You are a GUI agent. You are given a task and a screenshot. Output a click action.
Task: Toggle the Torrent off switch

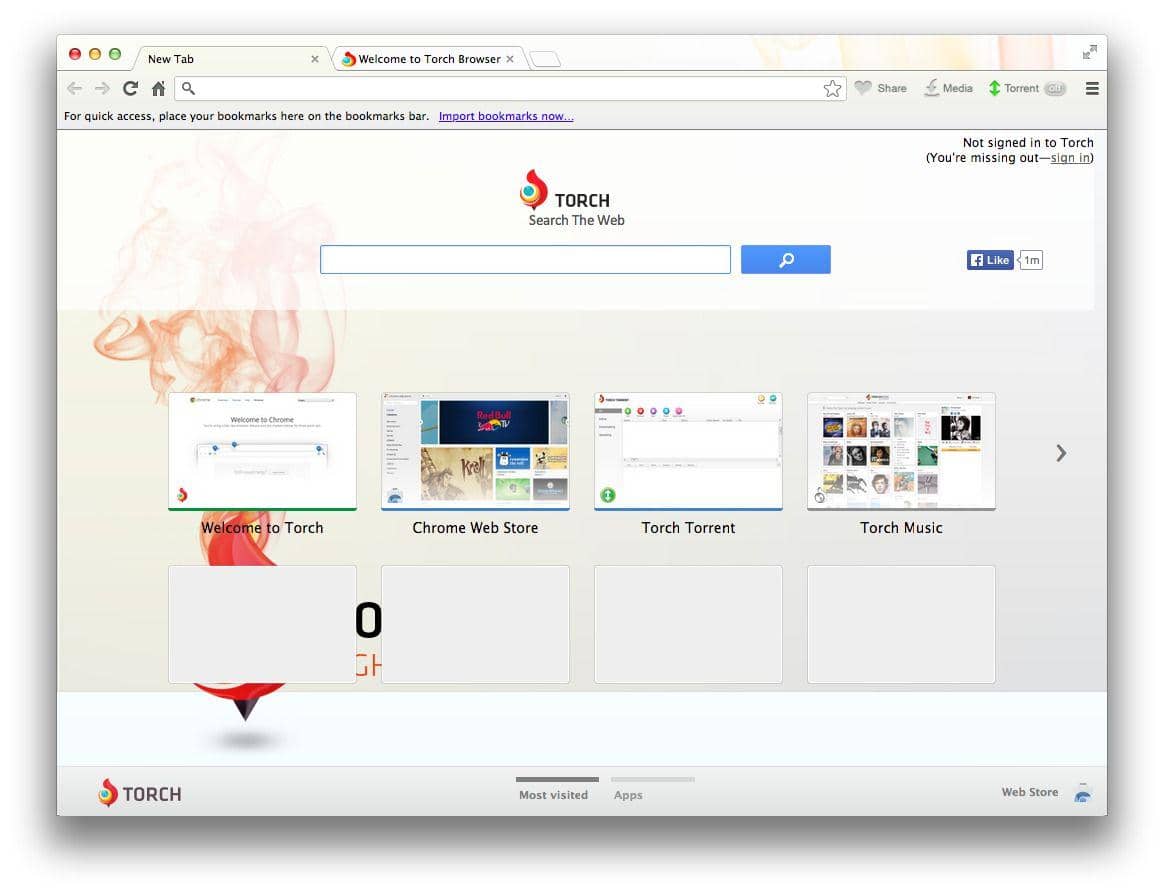tap(1054, 88)
